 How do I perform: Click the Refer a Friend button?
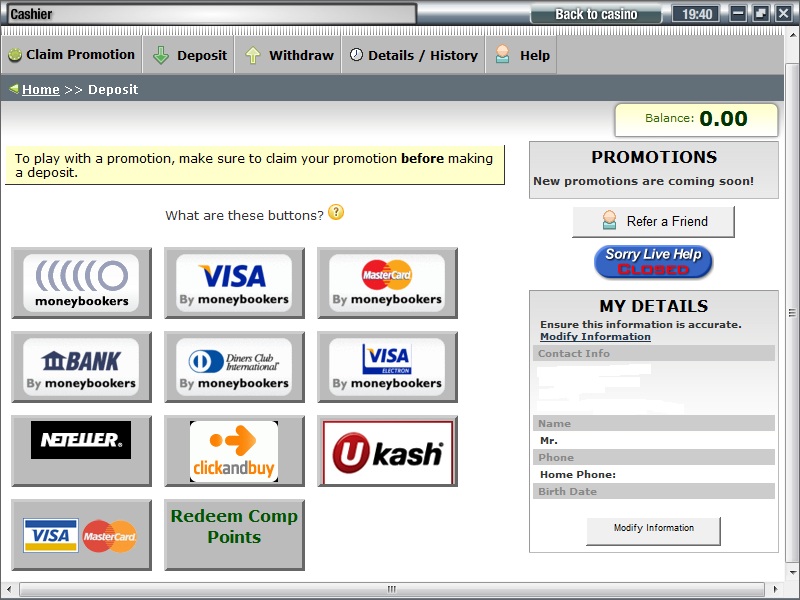(x=654, y=221)
